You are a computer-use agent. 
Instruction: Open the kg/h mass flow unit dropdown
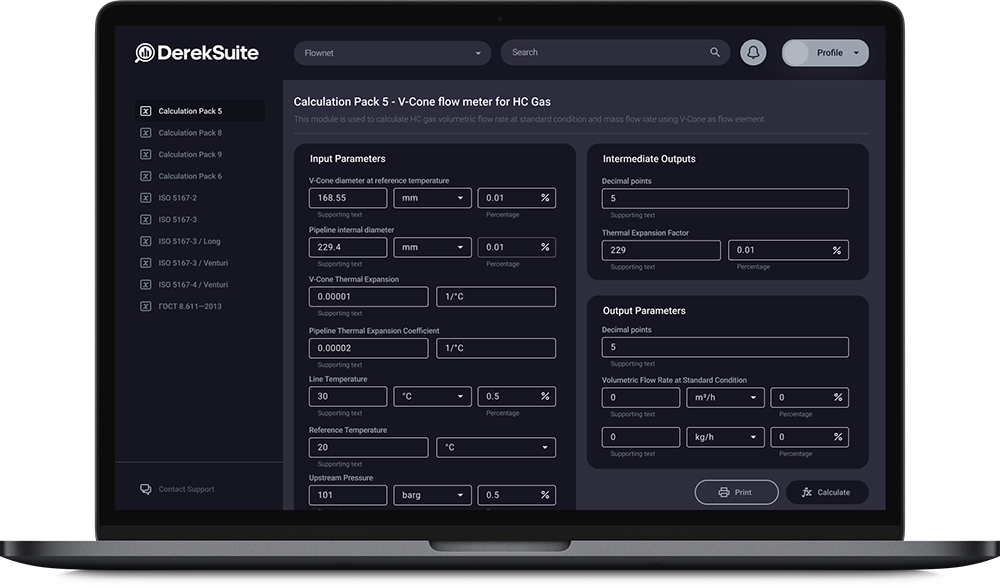pyautogui.click(x=725, y=437)
